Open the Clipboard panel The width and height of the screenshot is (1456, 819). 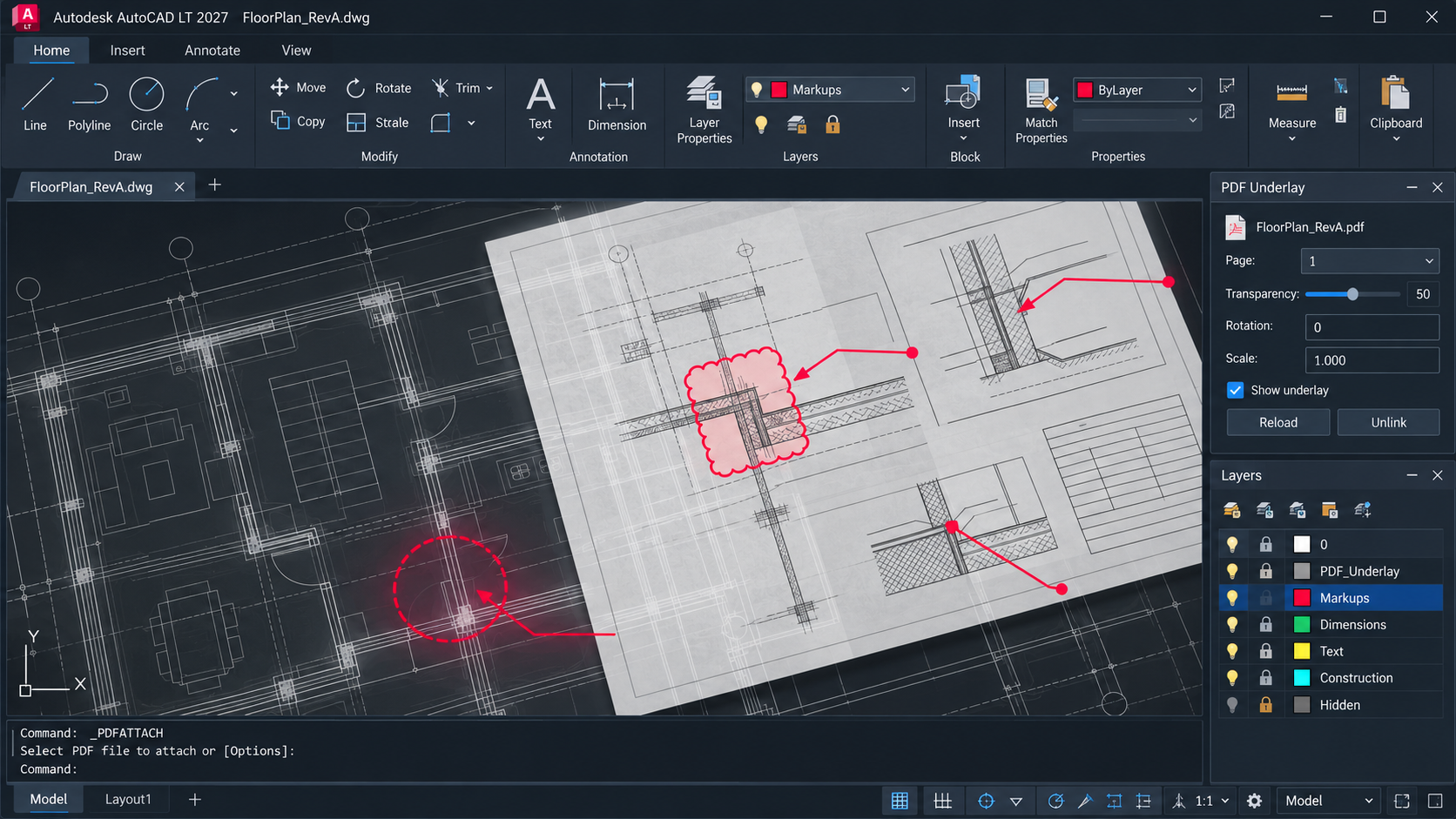[x=1396, y=109]
